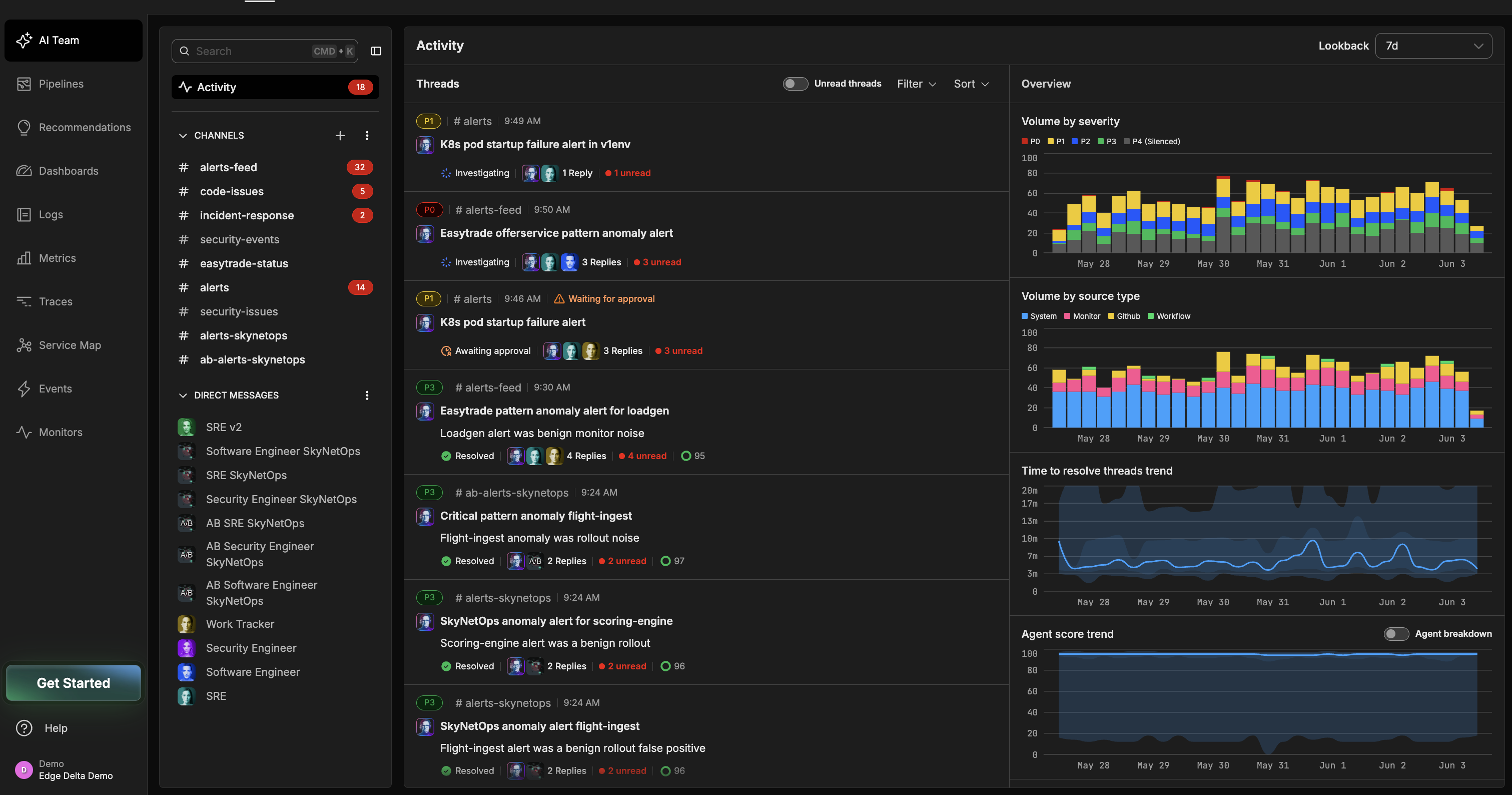Click the hash icon for security-events

(x=184, y=240)
